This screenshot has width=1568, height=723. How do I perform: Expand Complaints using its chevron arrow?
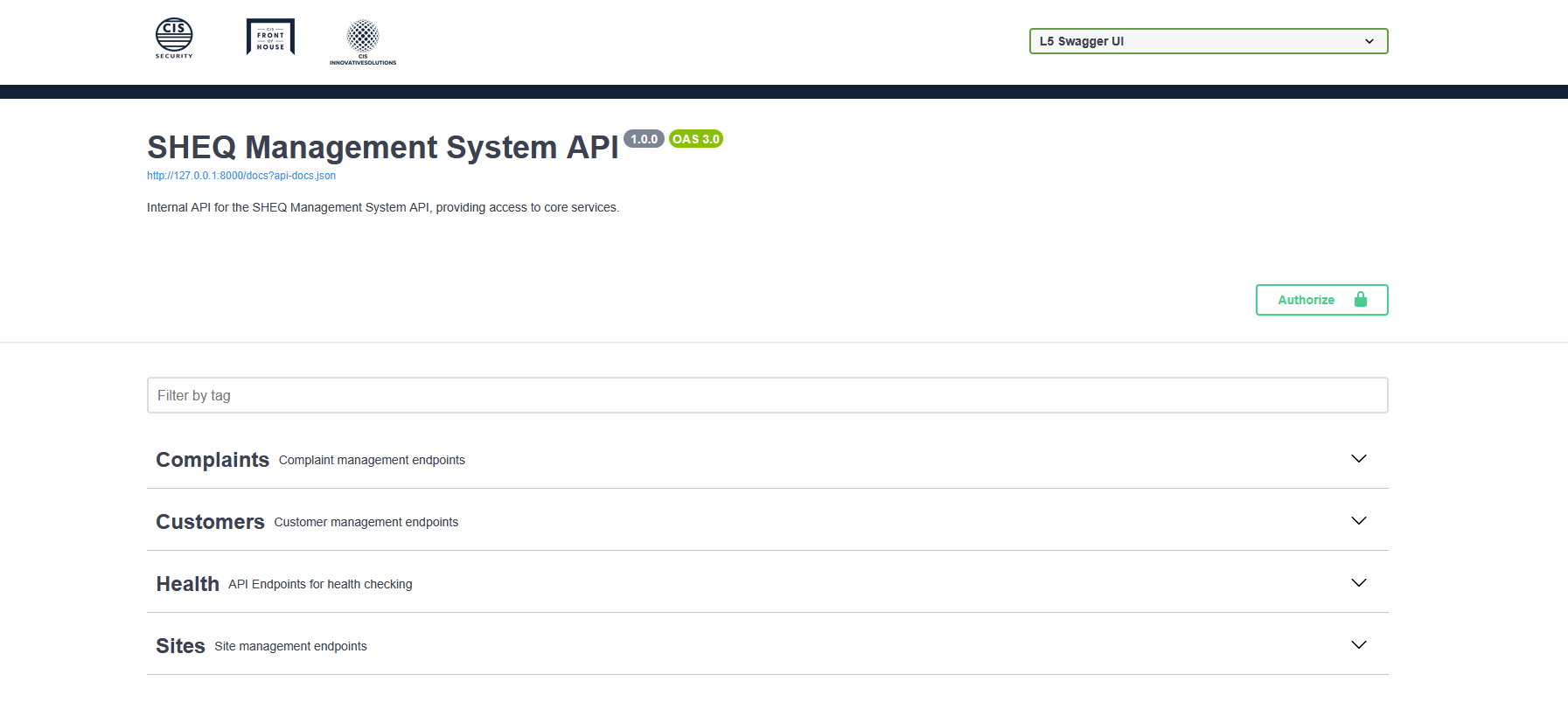pos(1358,459)
